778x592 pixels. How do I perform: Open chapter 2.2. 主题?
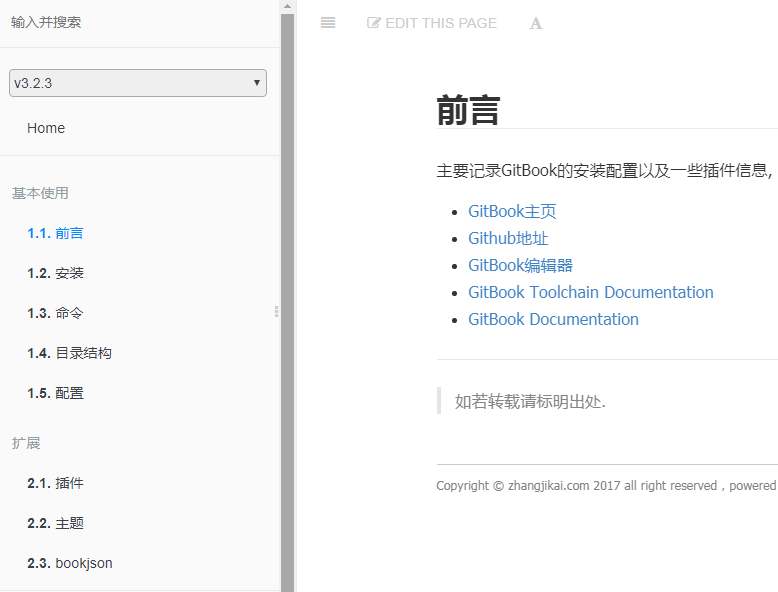[x=55, y=523]
